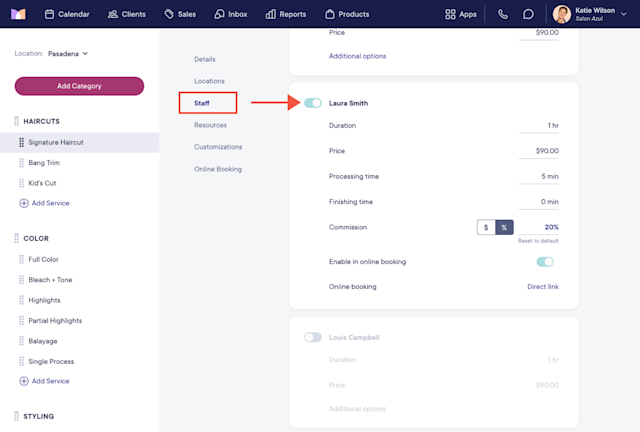Open the Clients menu

pyautogui.click(x=127, y=14)
